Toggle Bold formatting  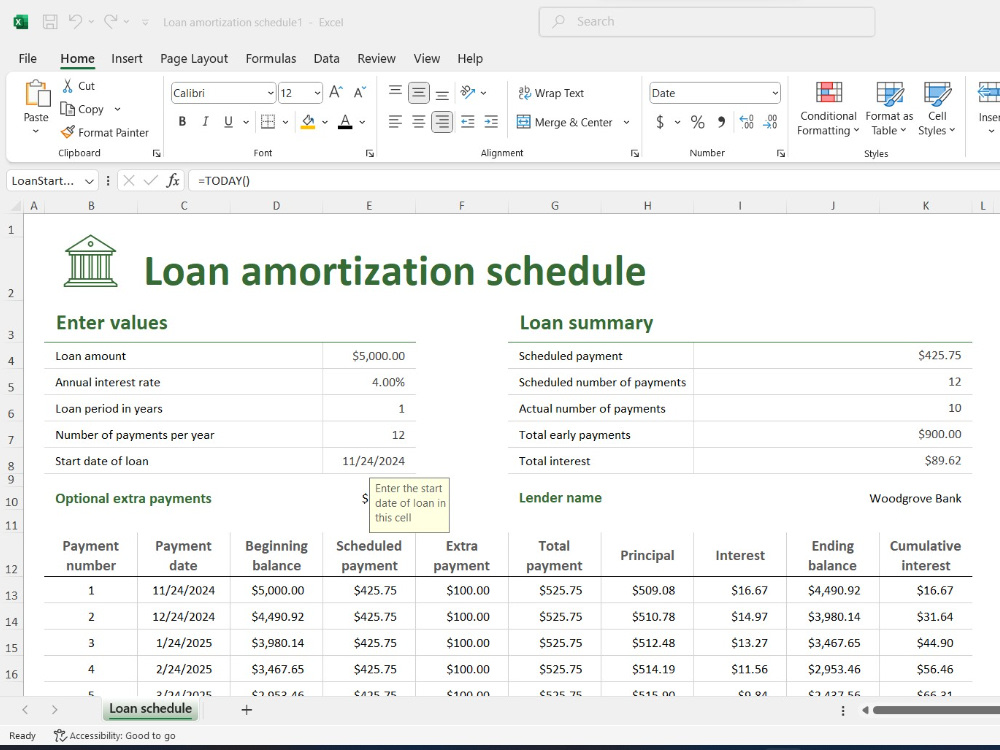[182, 122]
